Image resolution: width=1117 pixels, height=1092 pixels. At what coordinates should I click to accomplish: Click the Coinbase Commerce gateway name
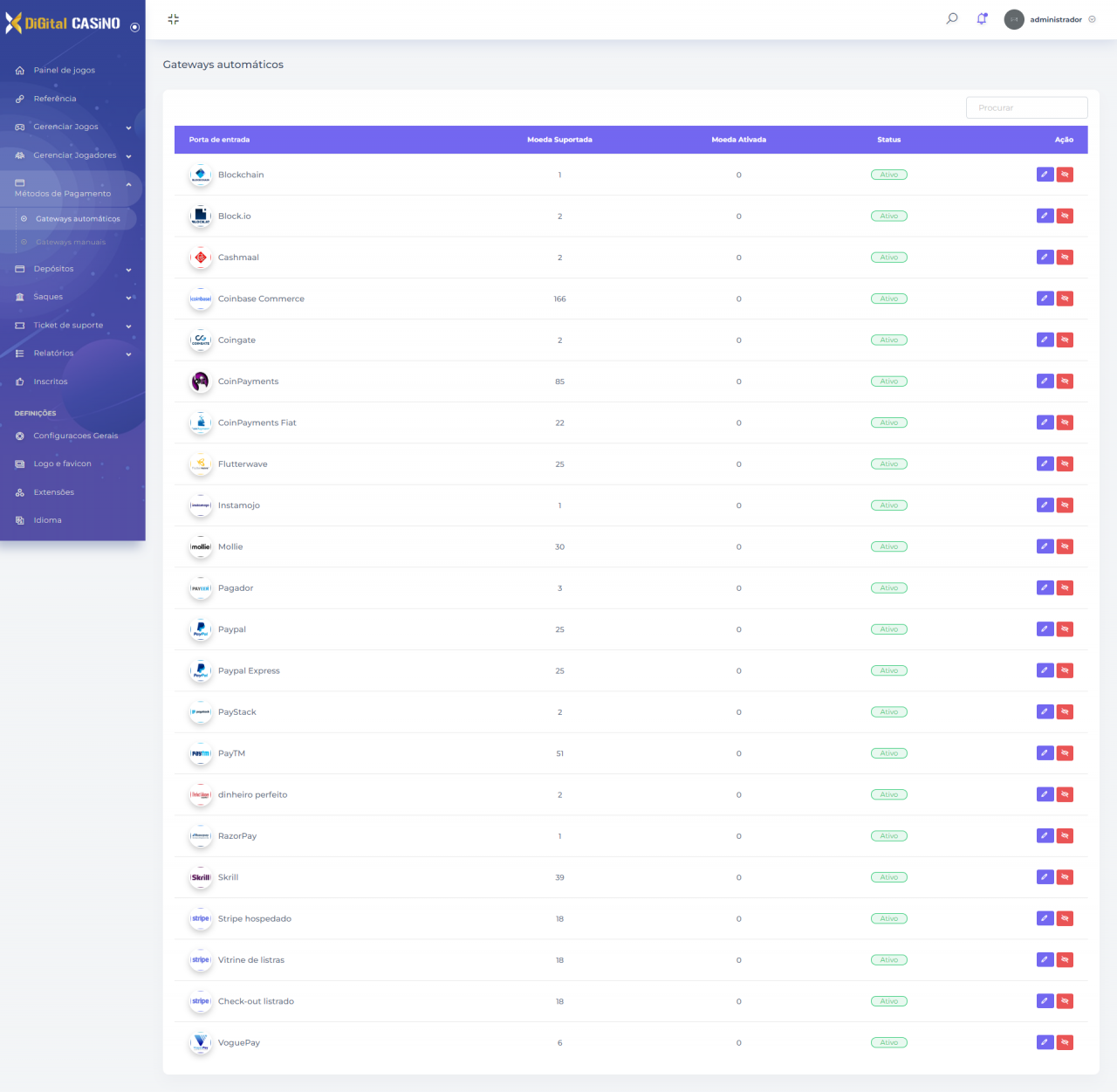(261, 299)
